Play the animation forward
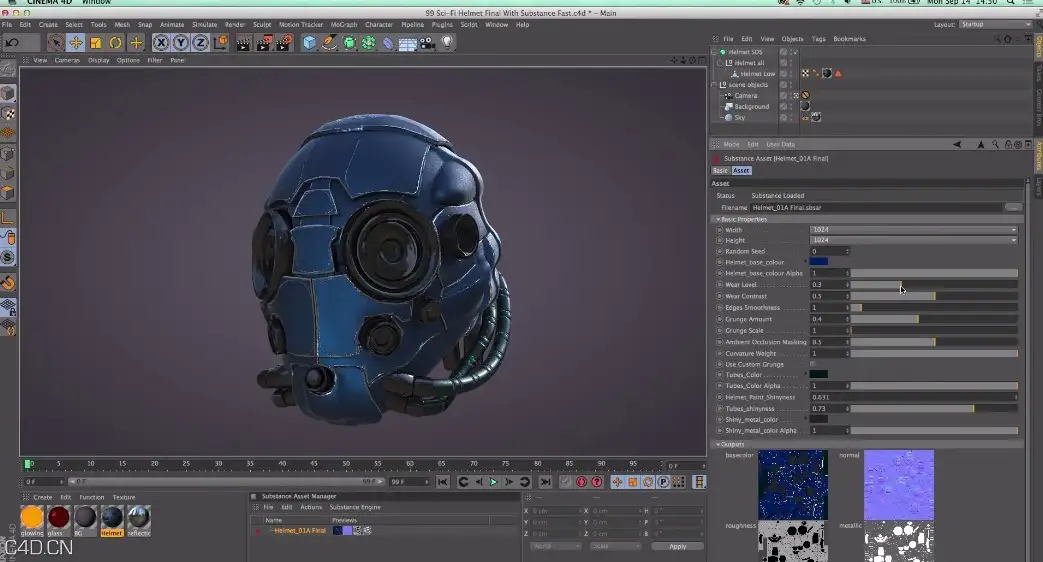Viewport: 1043px width, 562px height. [494, 482]
